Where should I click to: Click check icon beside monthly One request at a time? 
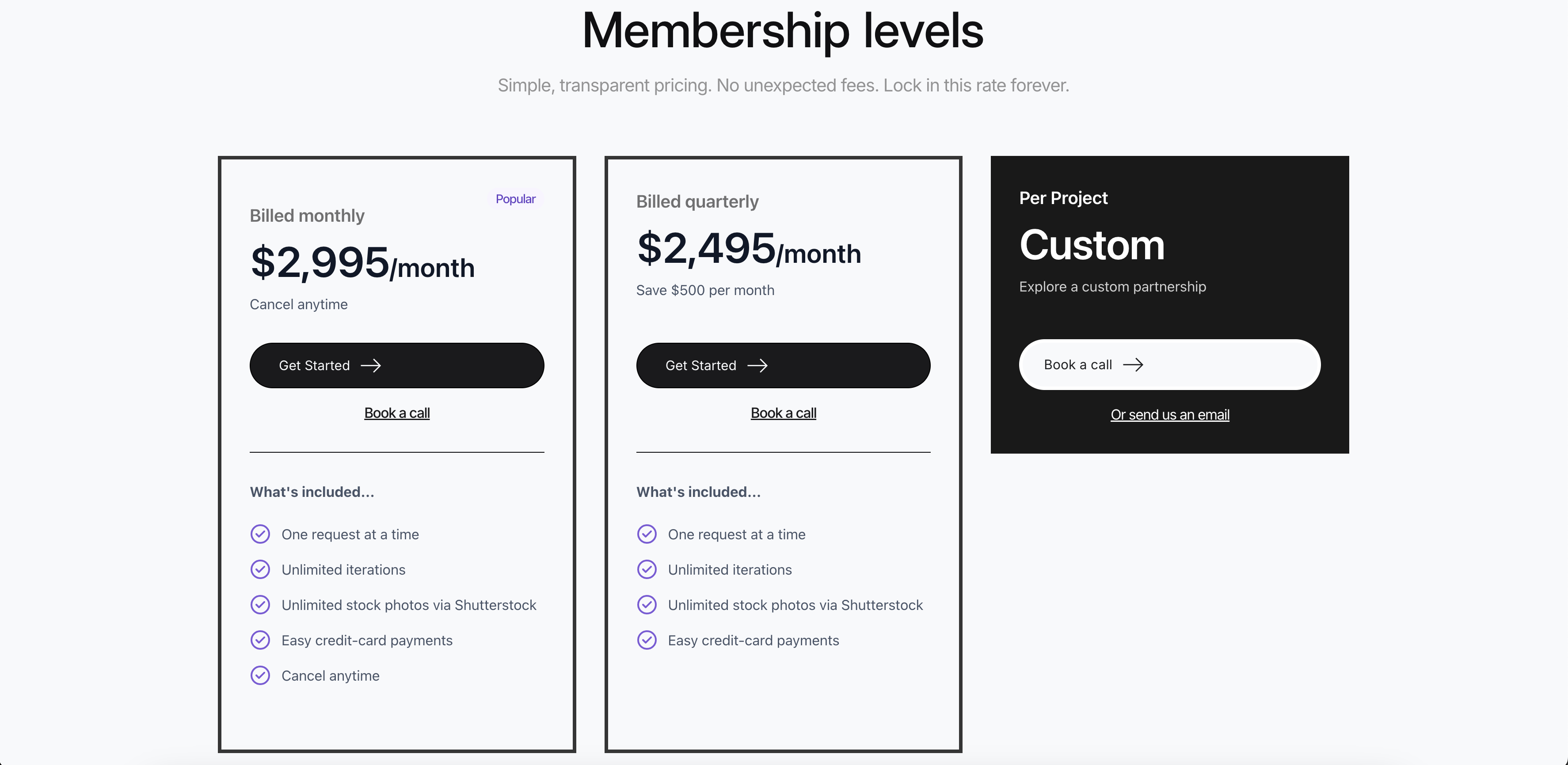260,534
